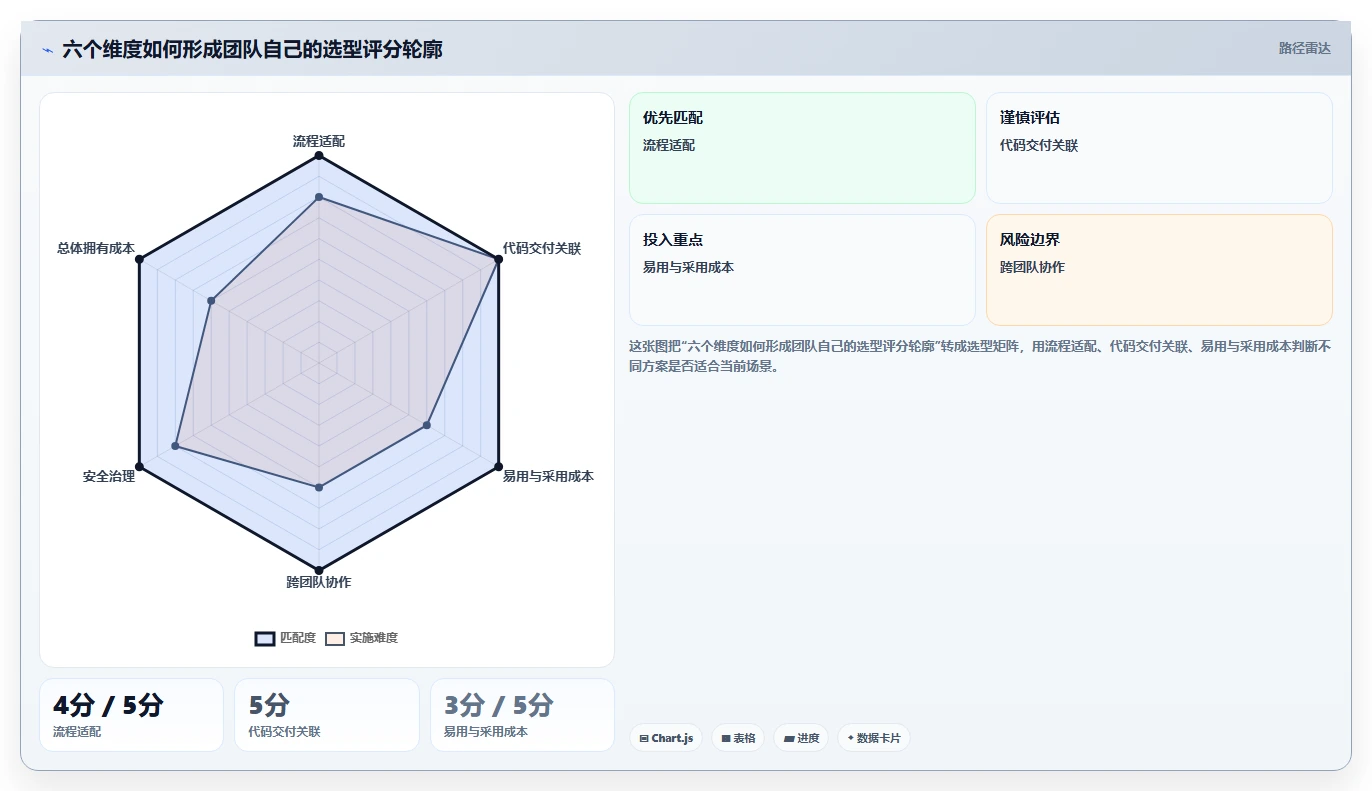This screenshot has height=791, width=1372.
Task: Click the 3分 / 5分 score value
Action: click(498, 705)
